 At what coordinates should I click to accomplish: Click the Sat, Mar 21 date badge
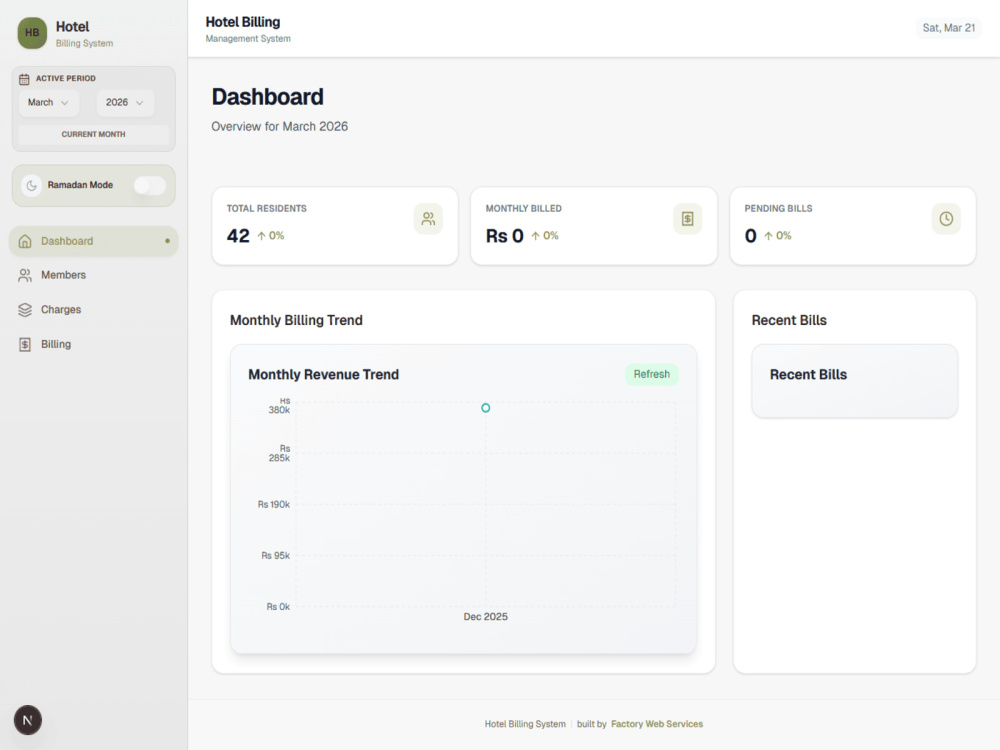(x=948, y=28)
